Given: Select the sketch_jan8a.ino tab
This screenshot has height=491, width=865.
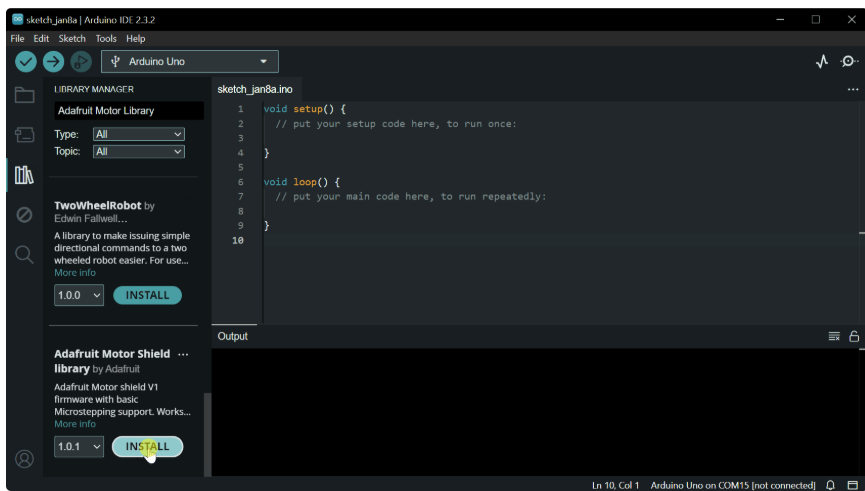Looking at the screenshot, I should click(x=255, y=89).
